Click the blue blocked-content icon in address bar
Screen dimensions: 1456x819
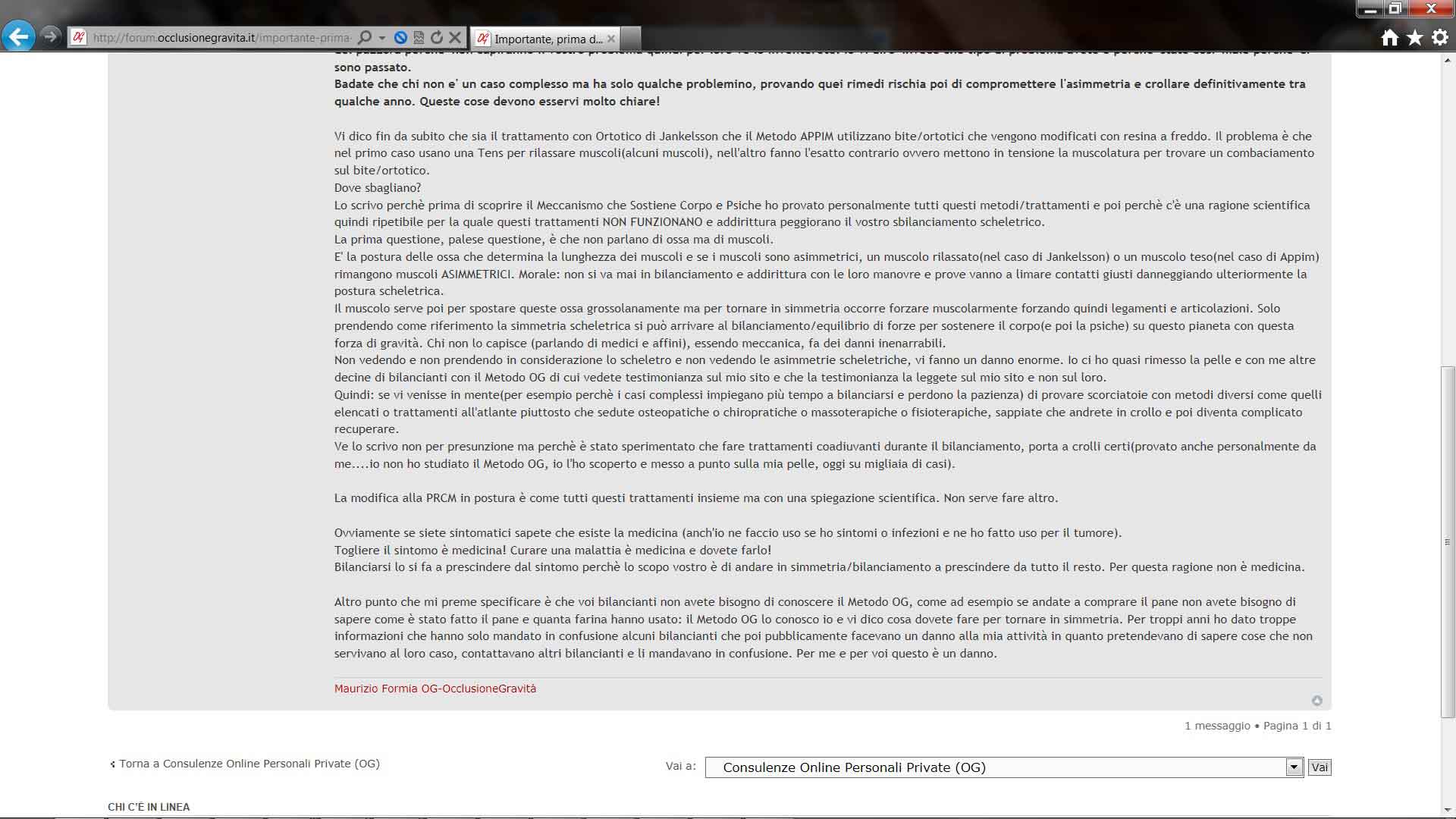click(x=400, y=37)
